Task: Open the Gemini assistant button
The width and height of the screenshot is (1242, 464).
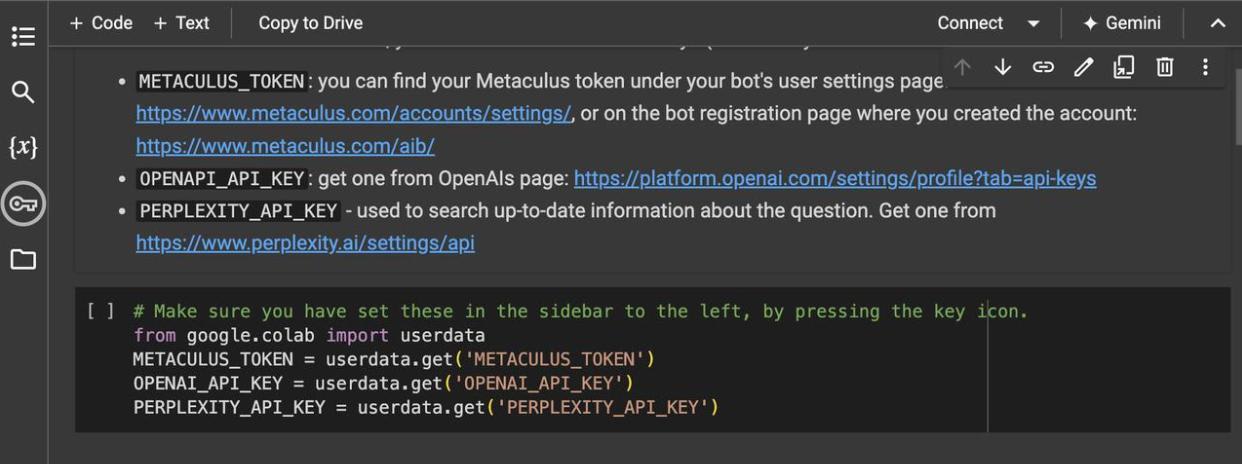Action: 1122,23
